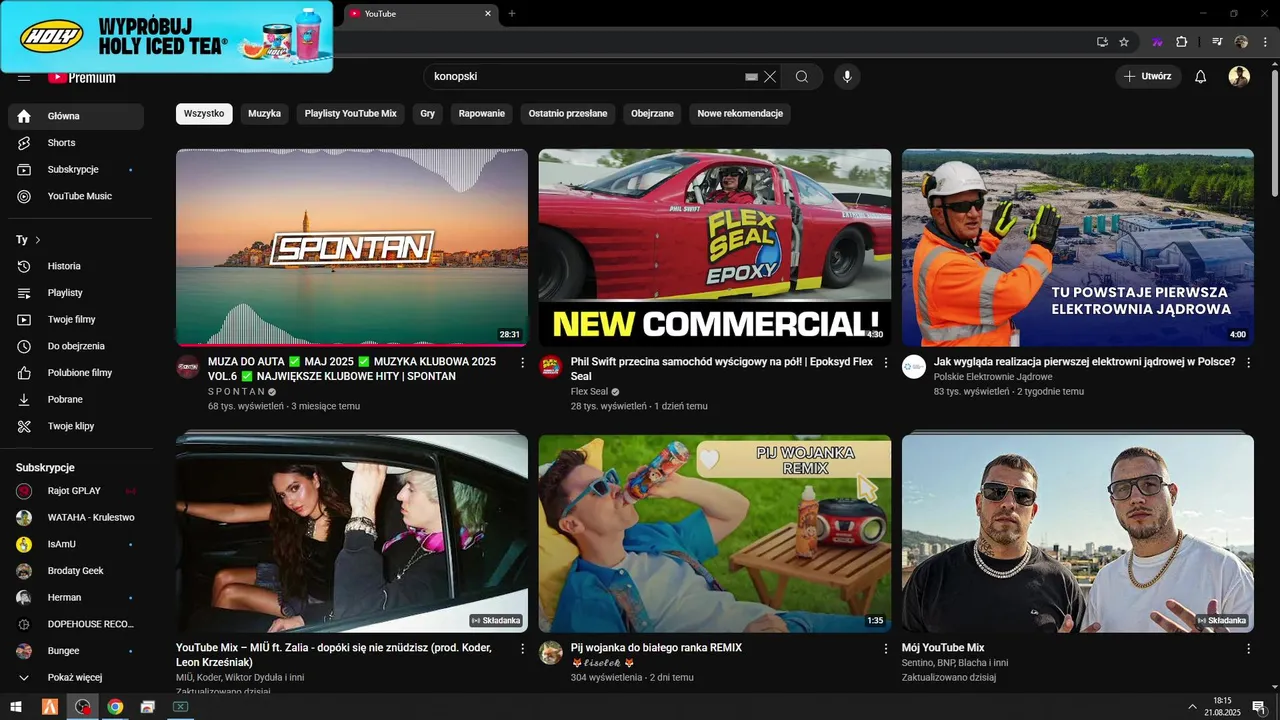Open Subskrypcje in the sidebar
This screenshot has height=720, width=1280.
(x=76, y=170)
